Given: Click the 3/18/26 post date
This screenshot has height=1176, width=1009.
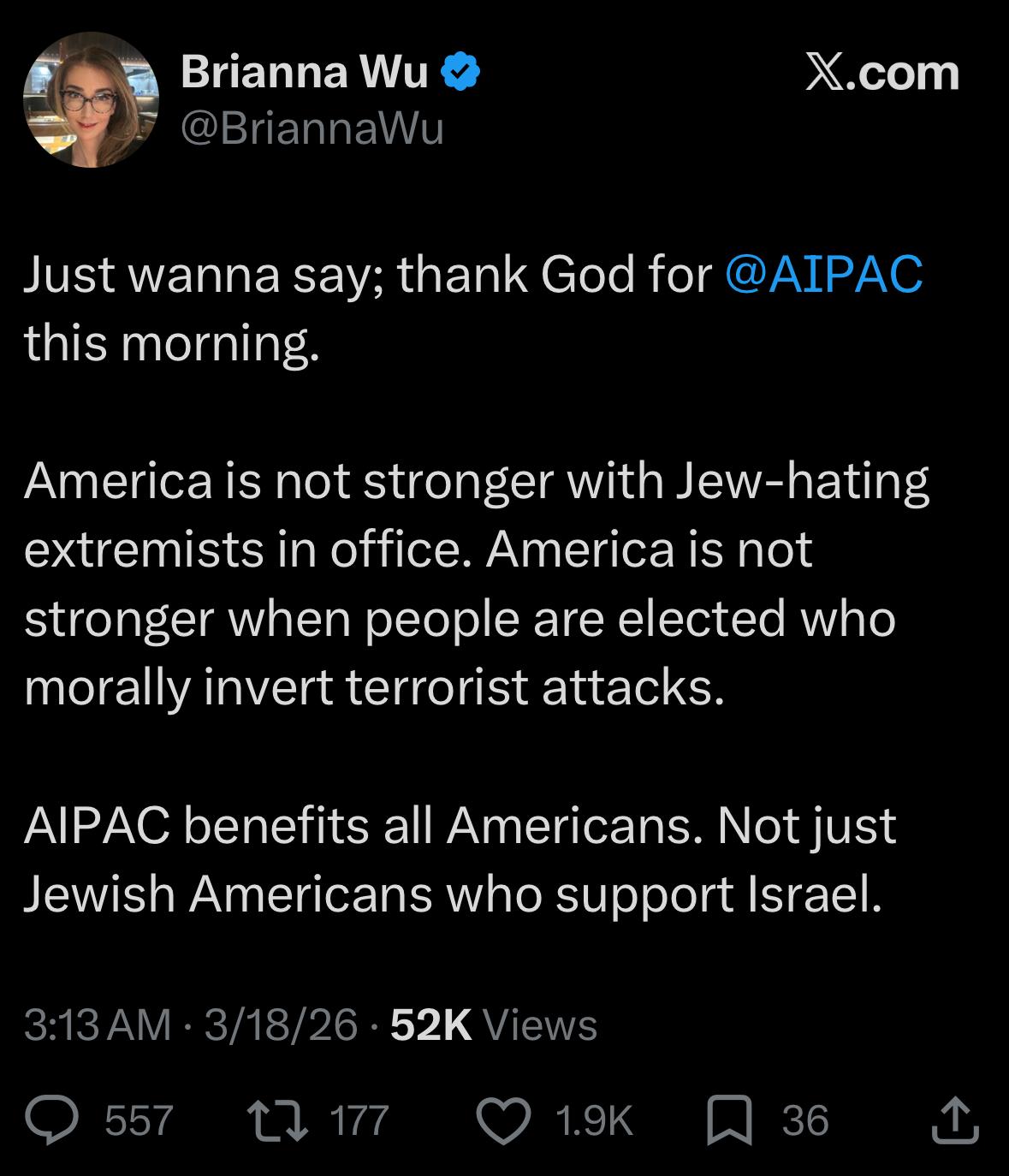Looking at the screenshot, I should pyautogui.click(x=281, y=1025).
